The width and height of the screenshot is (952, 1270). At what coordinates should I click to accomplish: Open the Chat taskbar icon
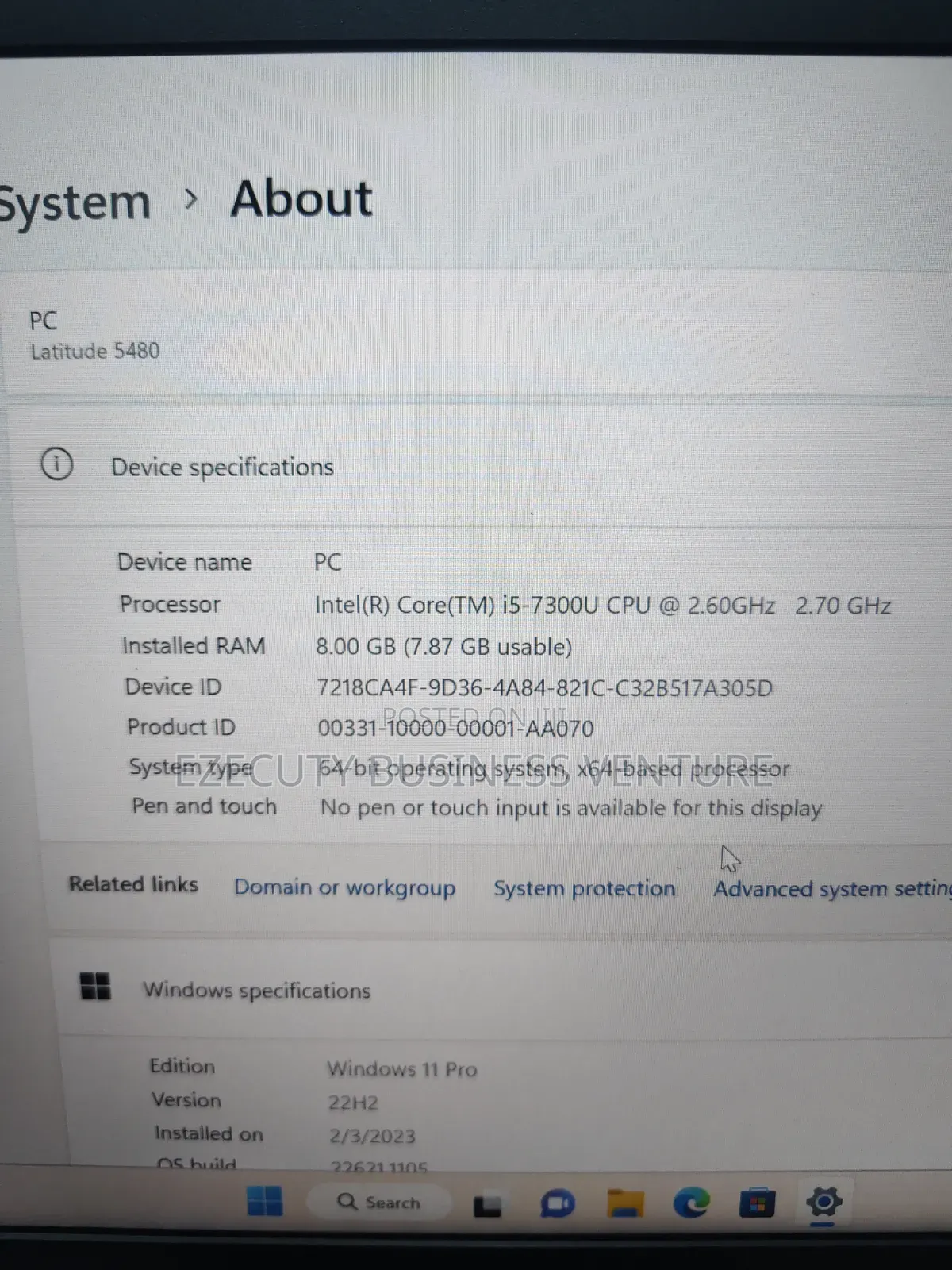(557, 1204)
